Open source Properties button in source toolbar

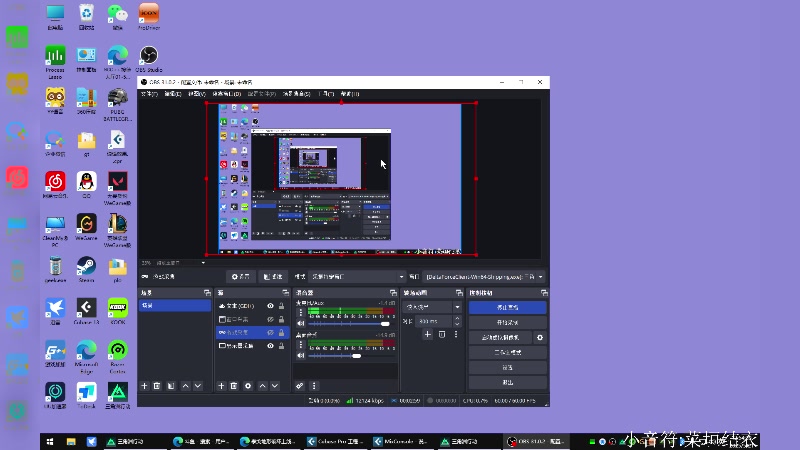[241, 277]
